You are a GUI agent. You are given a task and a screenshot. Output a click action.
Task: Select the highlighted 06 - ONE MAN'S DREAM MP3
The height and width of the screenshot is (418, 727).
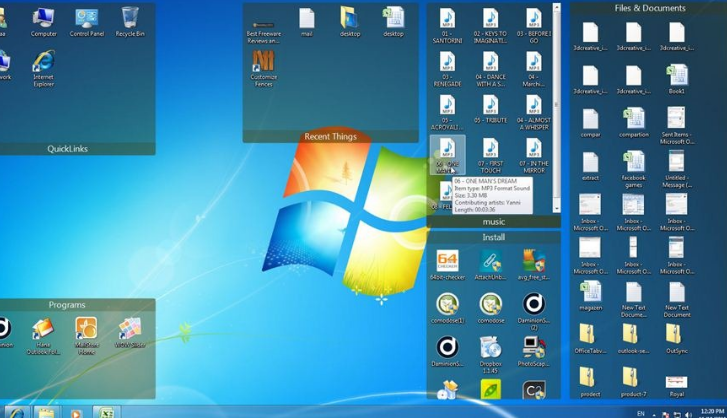447,155
